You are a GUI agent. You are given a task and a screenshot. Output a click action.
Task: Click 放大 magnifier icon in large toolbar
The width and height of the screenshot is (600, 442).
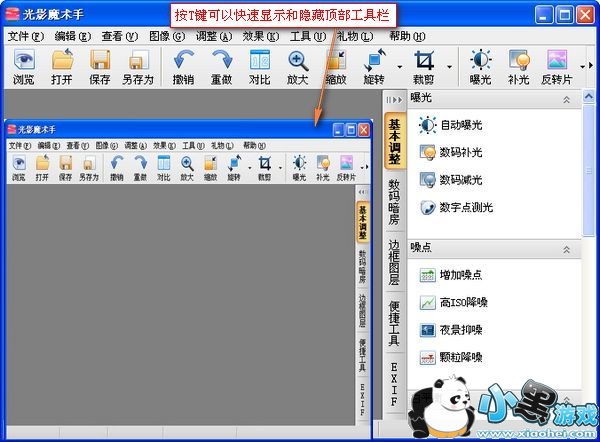click(298, 60)
